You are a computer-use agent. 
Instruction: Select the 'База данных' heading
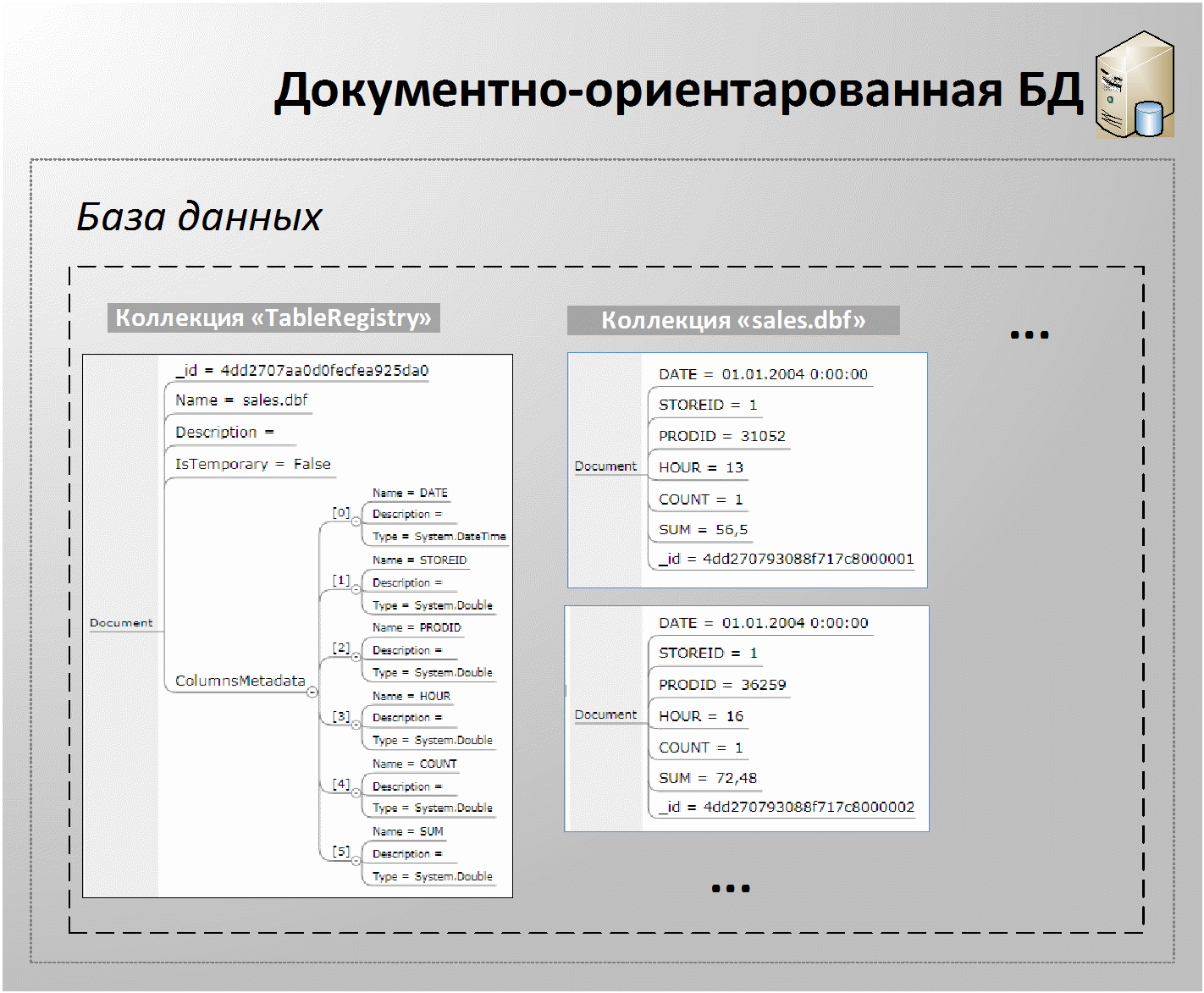click(x=199, y=217)
